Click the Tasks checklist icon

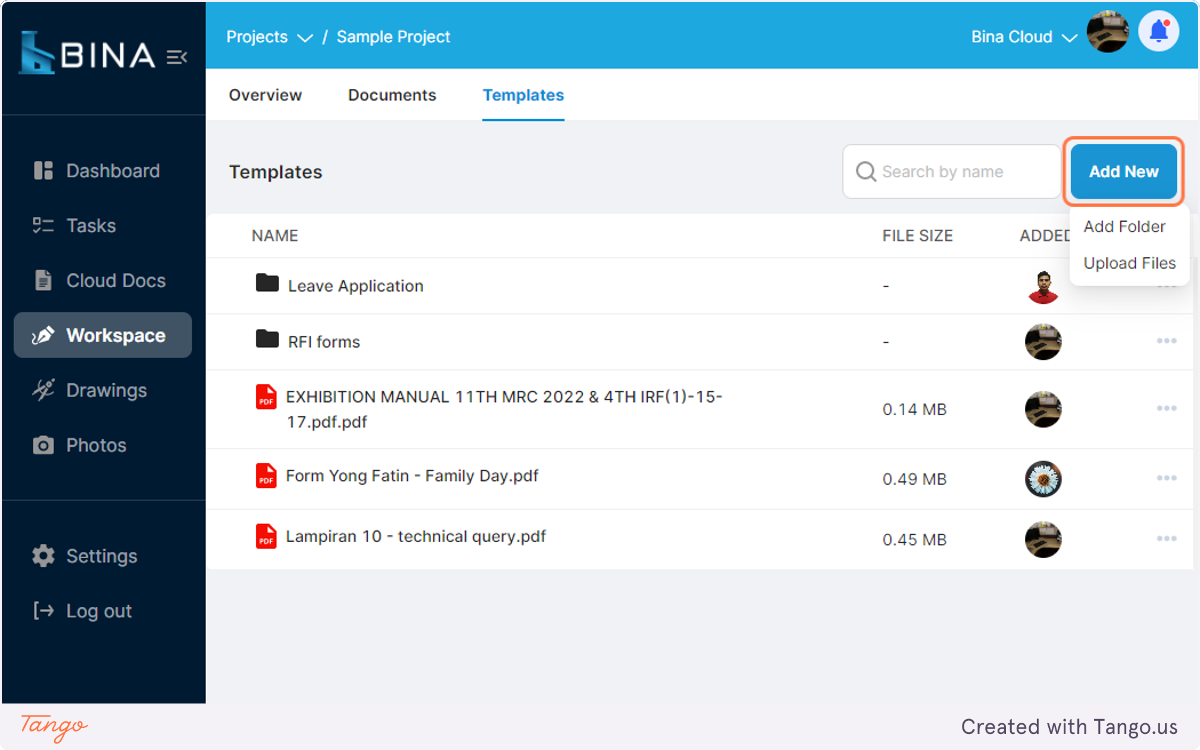(43, 226)
